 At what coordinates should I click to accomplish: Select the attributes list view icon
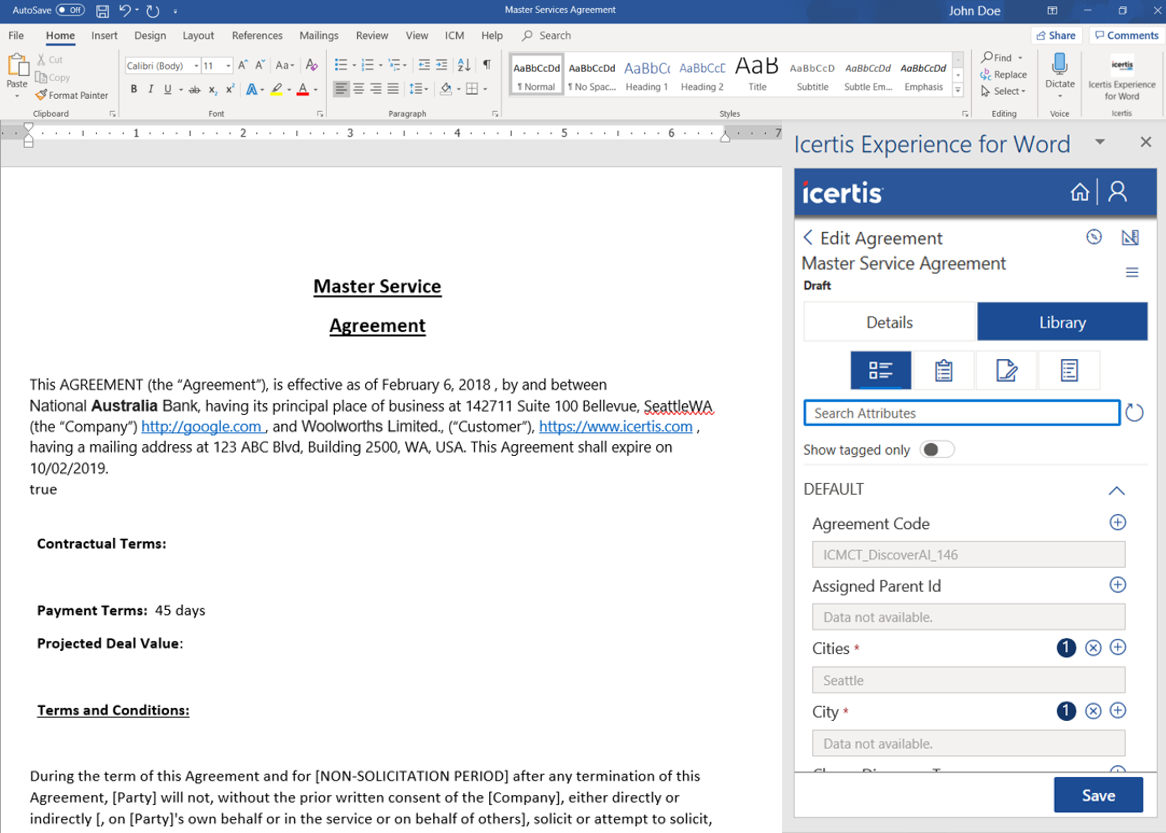pos(880,370)
